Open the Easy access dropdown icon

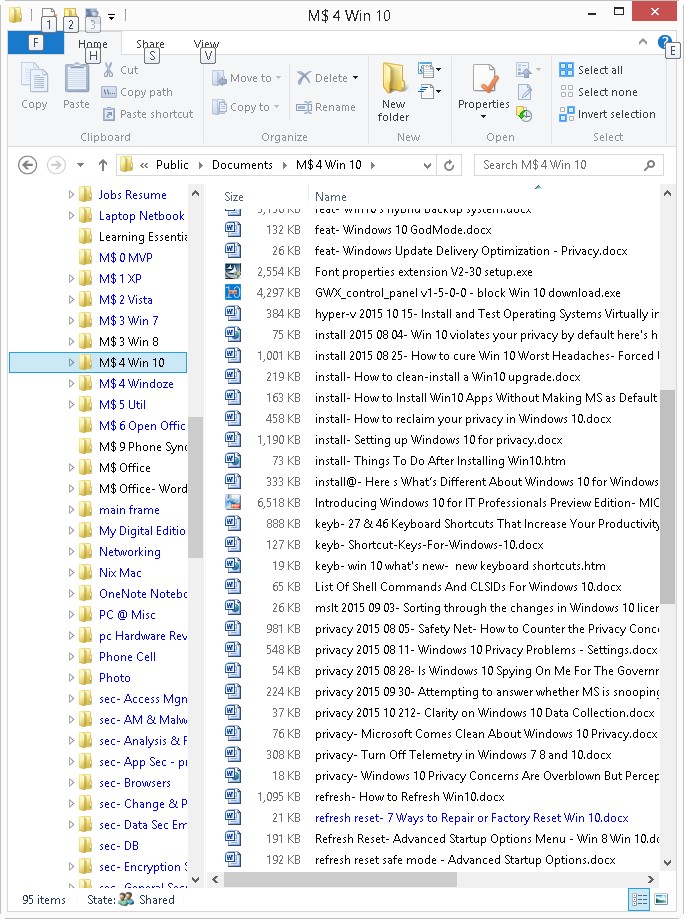point(429,91)
